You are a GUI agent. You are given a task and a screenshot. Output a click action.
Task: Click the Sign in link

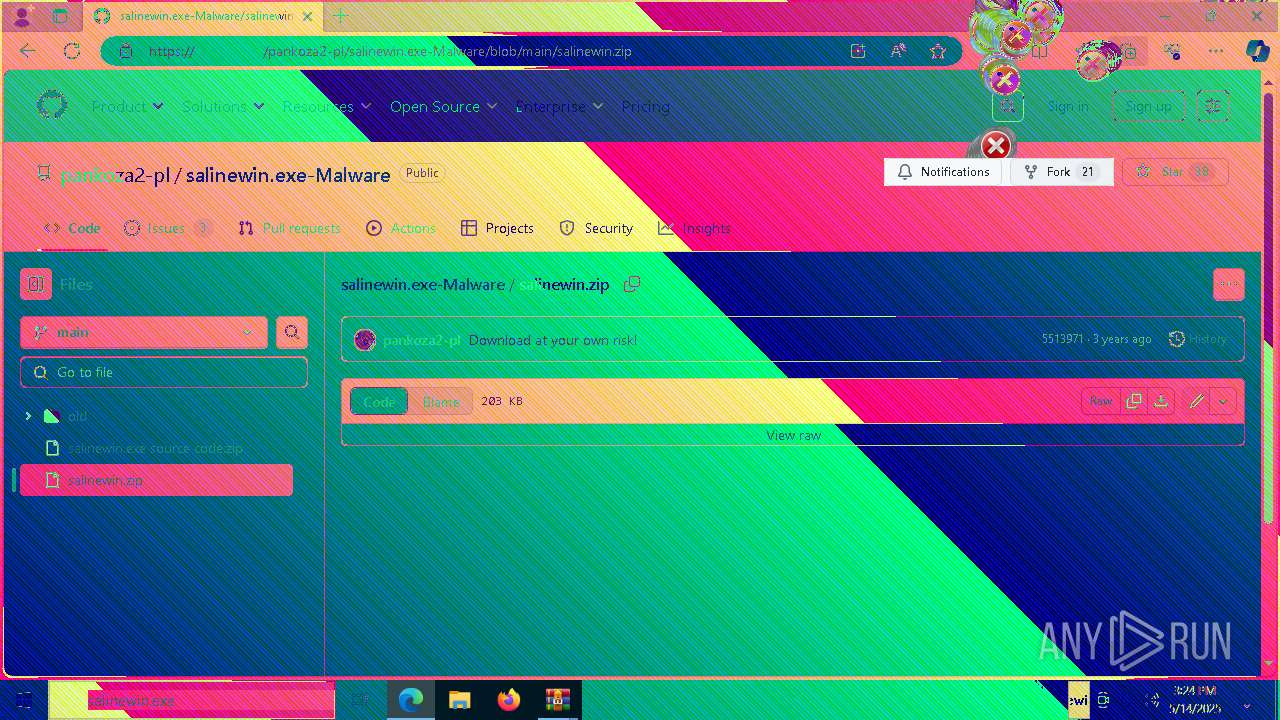coord(1068,106)
